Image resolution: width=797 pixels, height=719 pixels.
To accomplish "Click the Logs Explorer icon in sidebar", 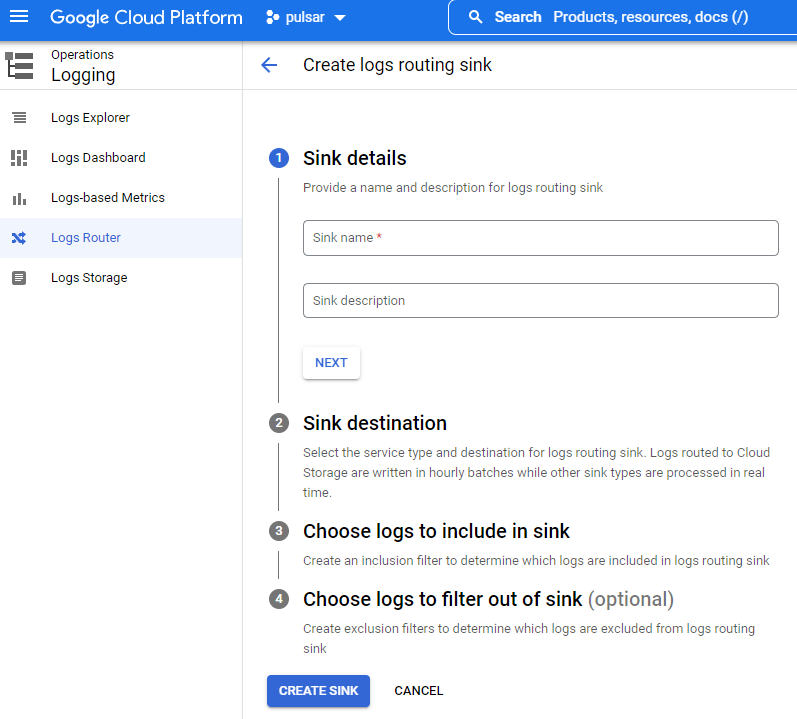I will [19, 118].
